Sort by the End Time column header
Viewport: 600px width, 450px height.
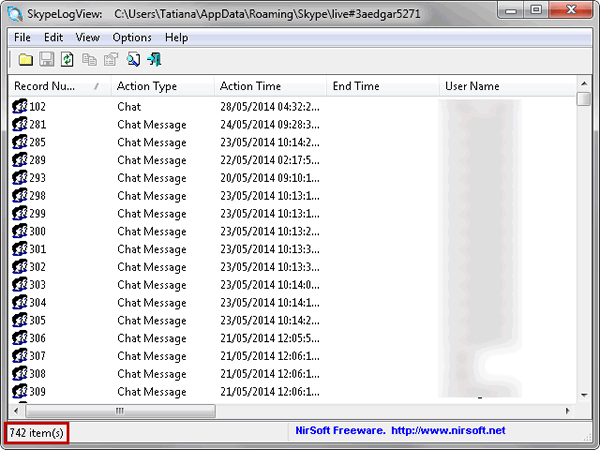383,86
